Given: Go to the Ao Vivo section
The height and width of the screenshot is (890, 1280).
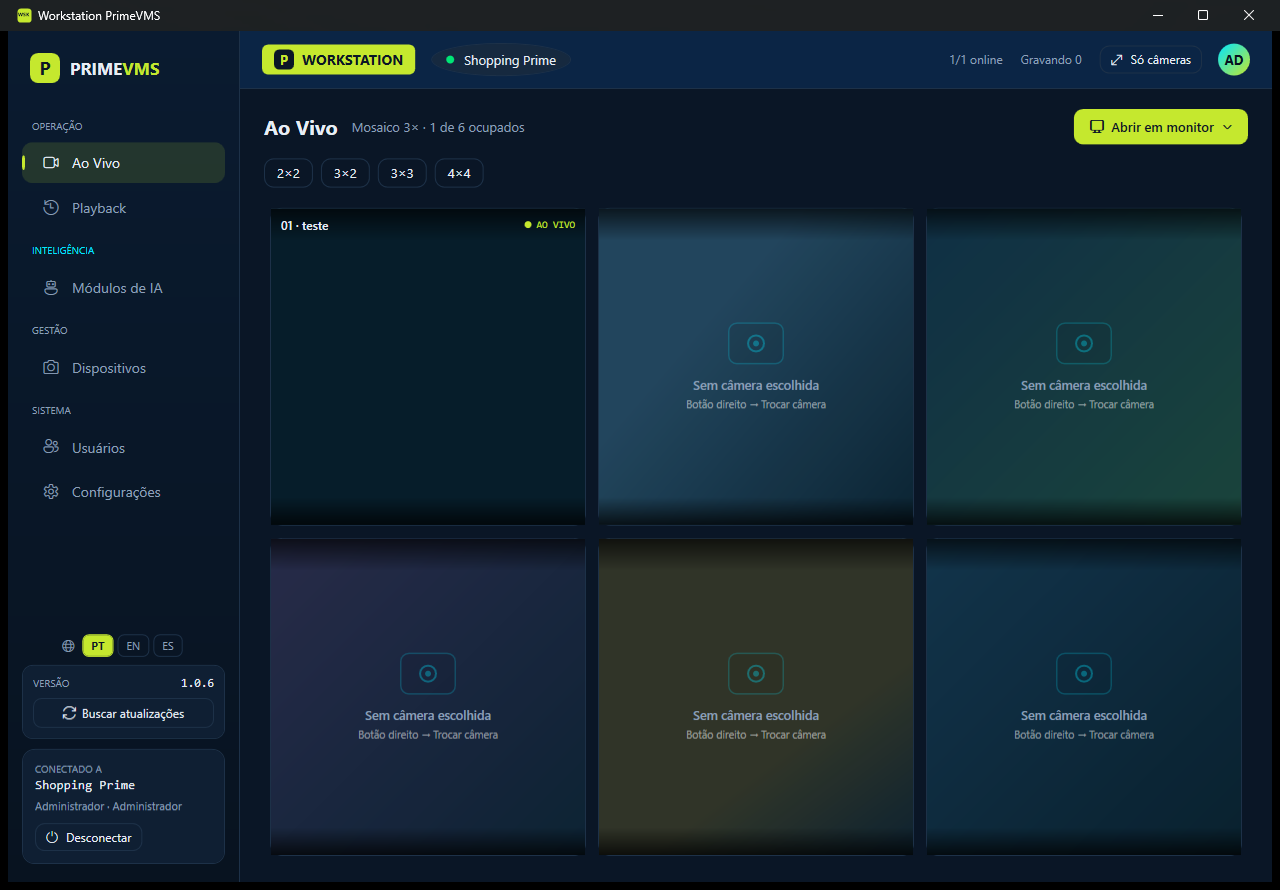Looking at the screenshot, I should pos(123,163).
